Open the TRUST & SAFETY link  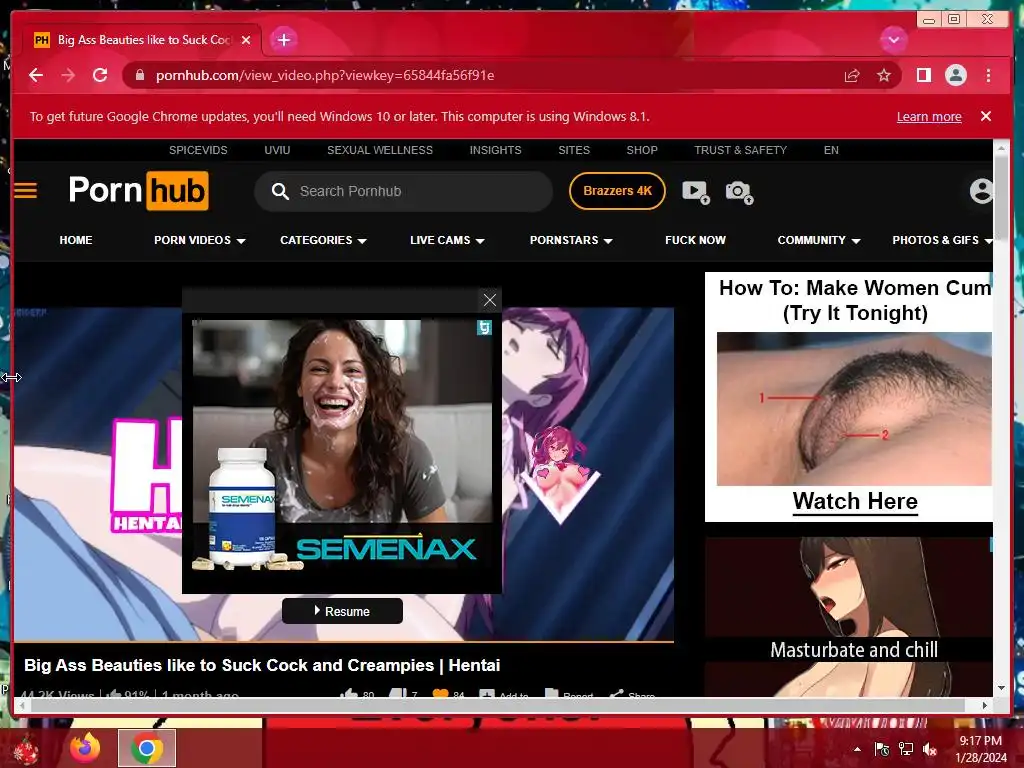(741, 150)
